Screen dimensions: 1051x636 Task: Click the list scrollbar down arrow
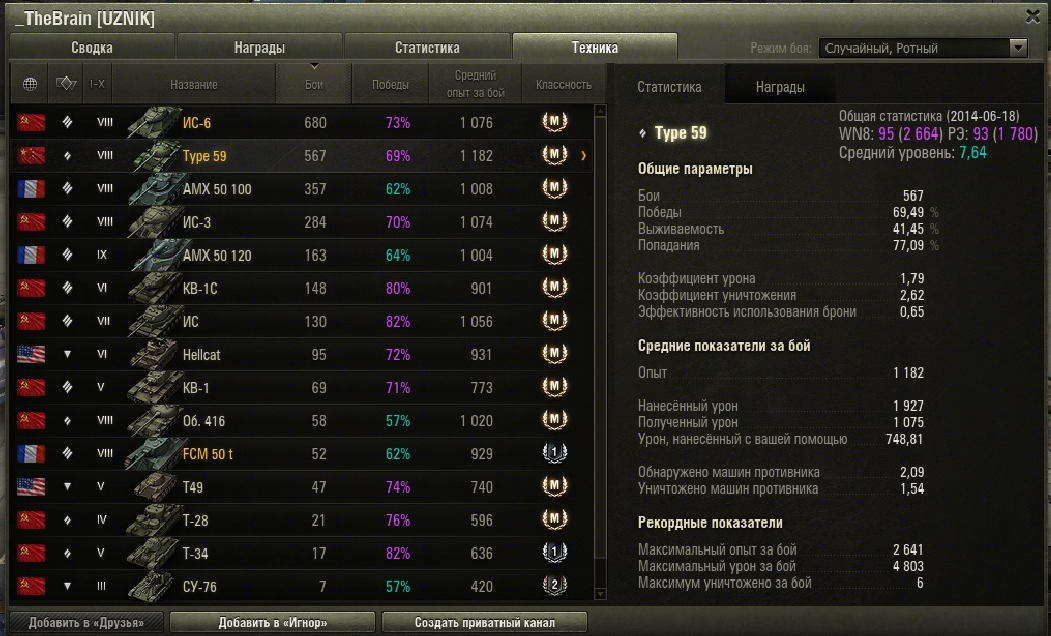[601, 594]
